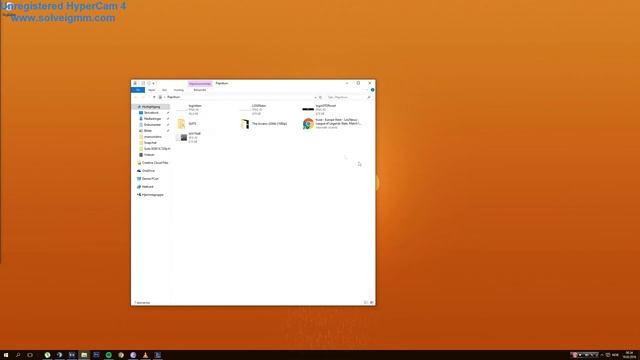Select the Chrome HTML file in Papirkurv

tap(332, 124)
